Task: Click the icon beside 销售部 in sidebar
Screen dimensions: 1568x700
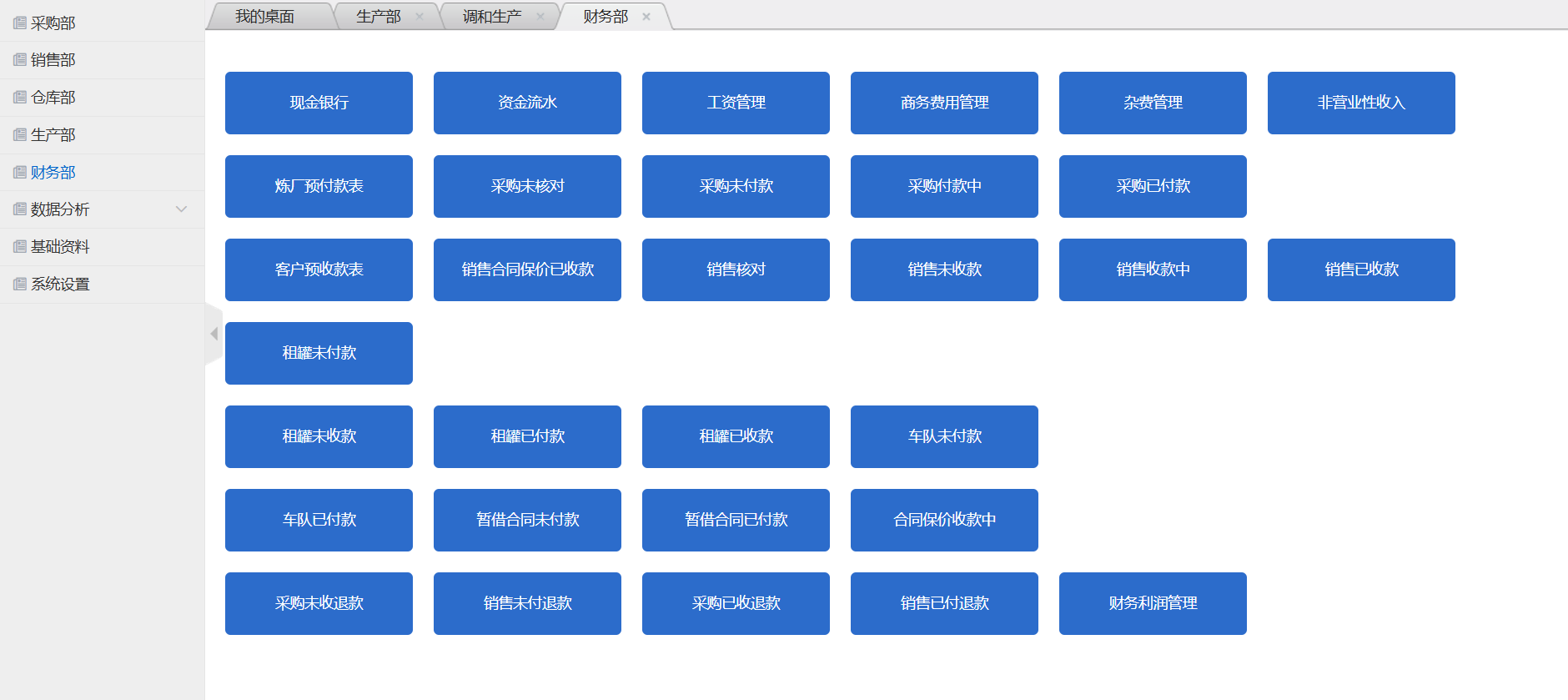Action: click(x=20, y=60)
